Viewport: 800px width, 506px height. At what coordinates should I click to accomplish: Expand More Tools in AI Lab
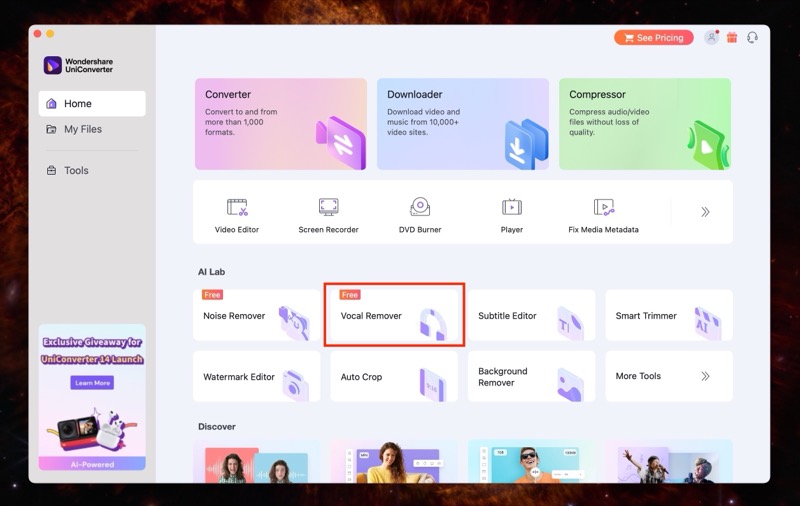[x=669, y=376]
